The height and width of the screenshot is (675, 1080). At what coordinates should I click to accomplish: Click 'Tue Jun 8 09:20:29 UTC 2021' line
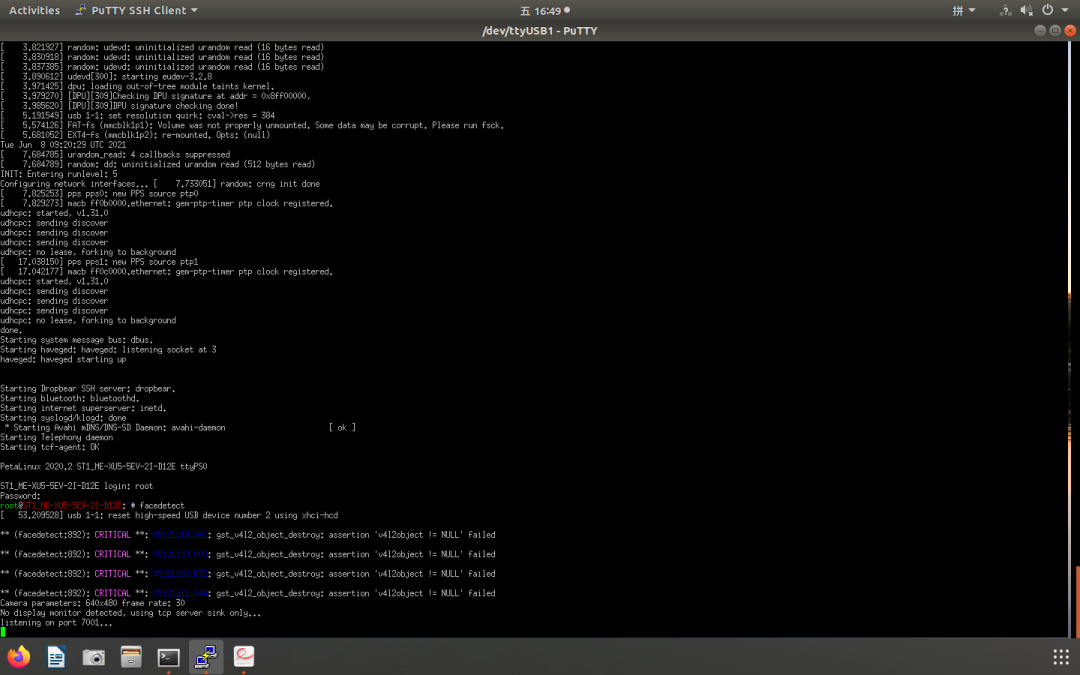click(x=63, y=145)
